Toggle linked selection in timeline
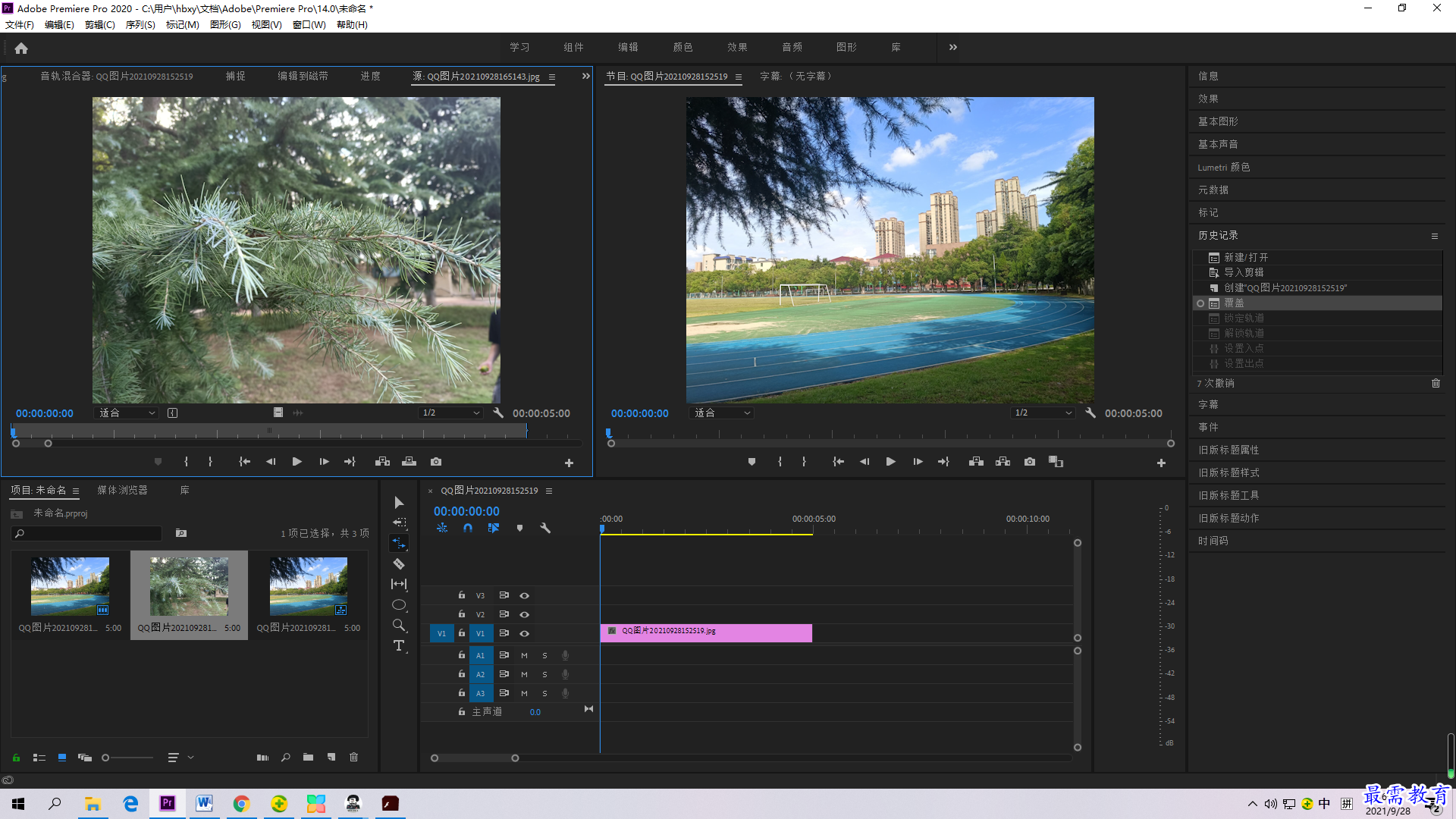 (x=494, y=528)
